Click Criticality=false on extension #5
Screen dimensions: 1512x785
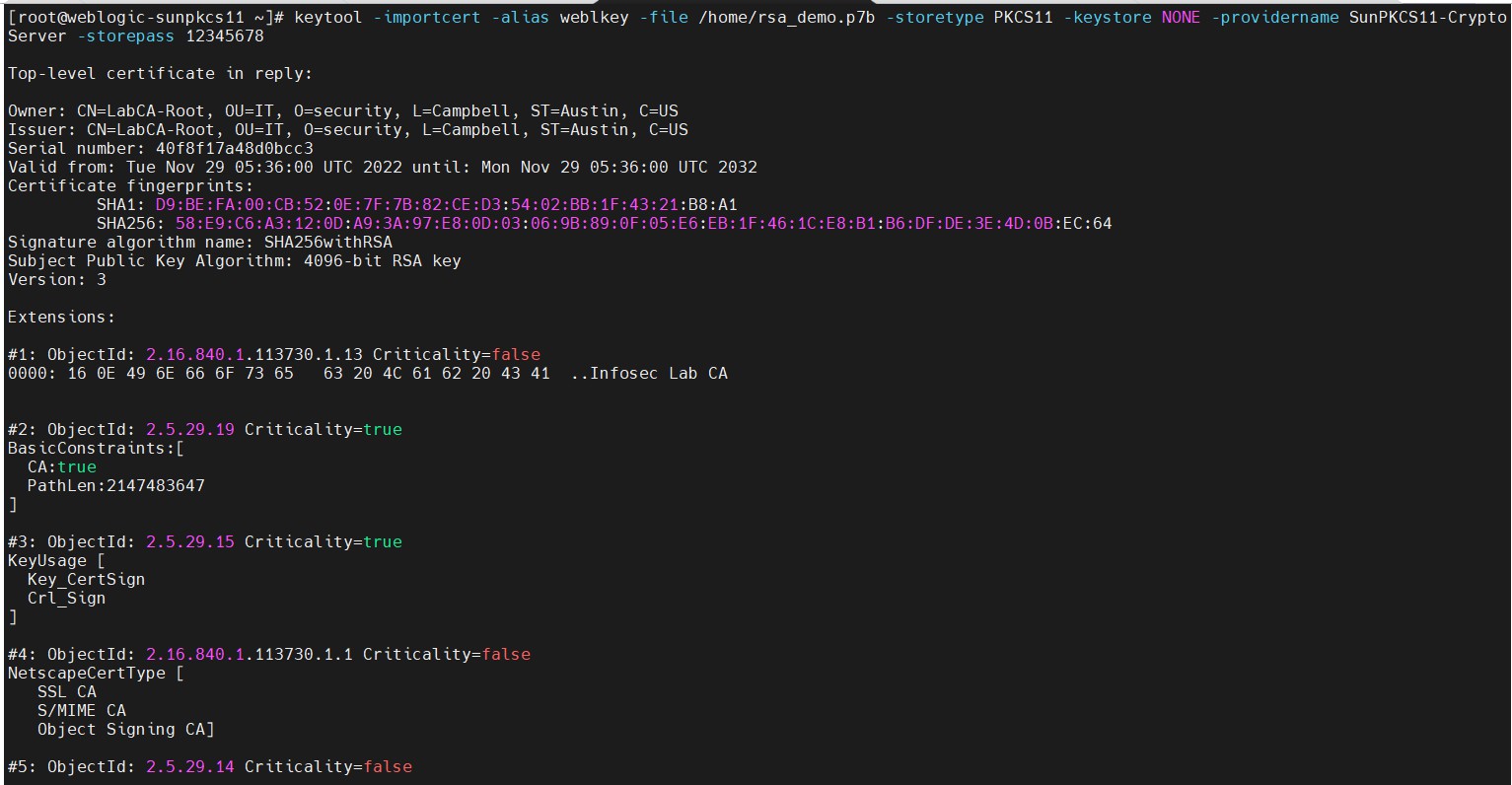pyautogui.click(x=328, y=767)
